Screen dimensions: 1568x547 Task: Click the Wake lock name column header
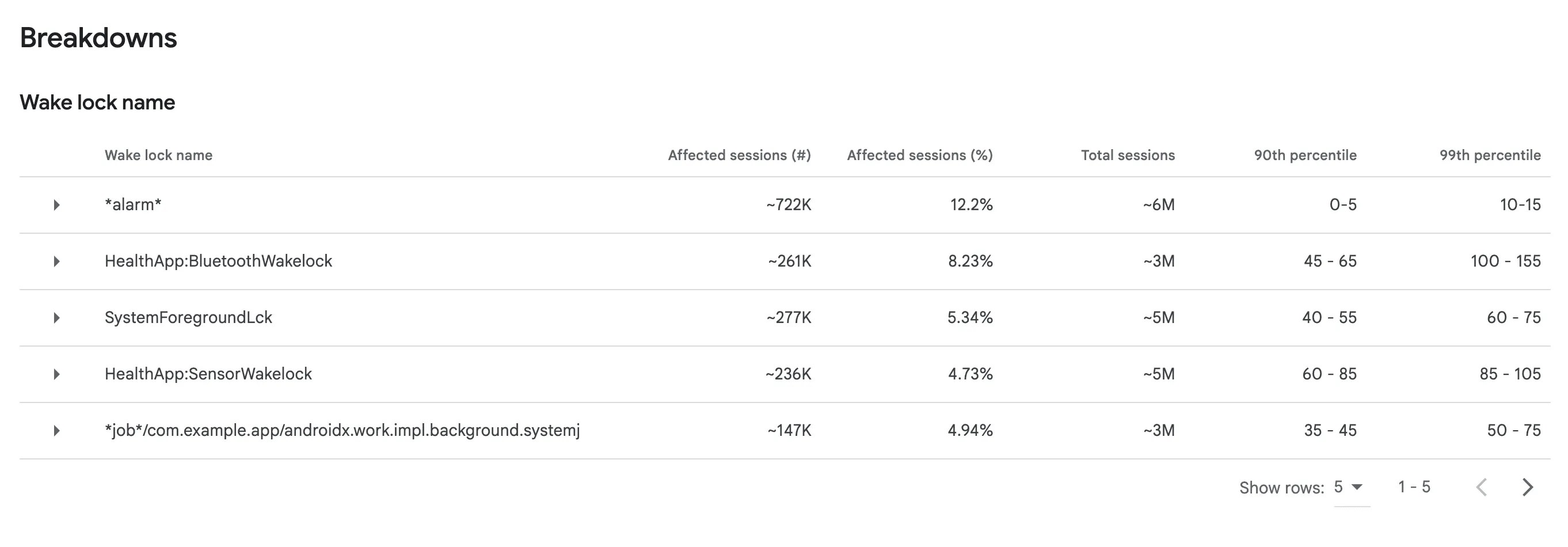158,155
